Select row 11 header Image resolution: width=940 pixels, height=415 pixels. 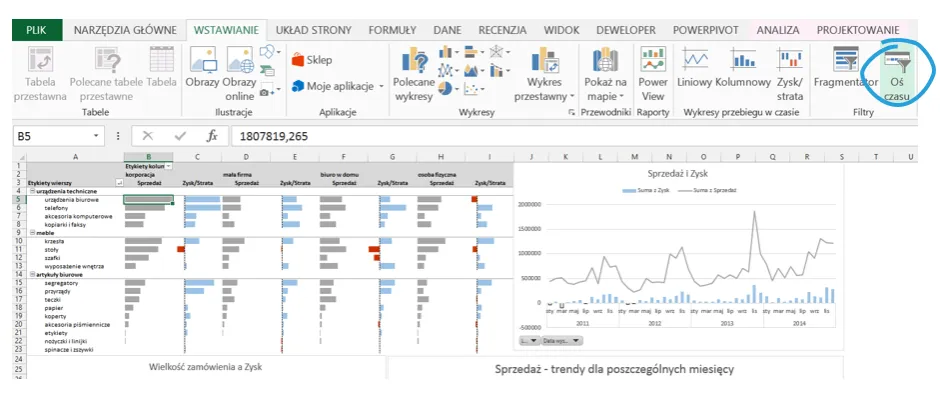click(x=20, y=249)
